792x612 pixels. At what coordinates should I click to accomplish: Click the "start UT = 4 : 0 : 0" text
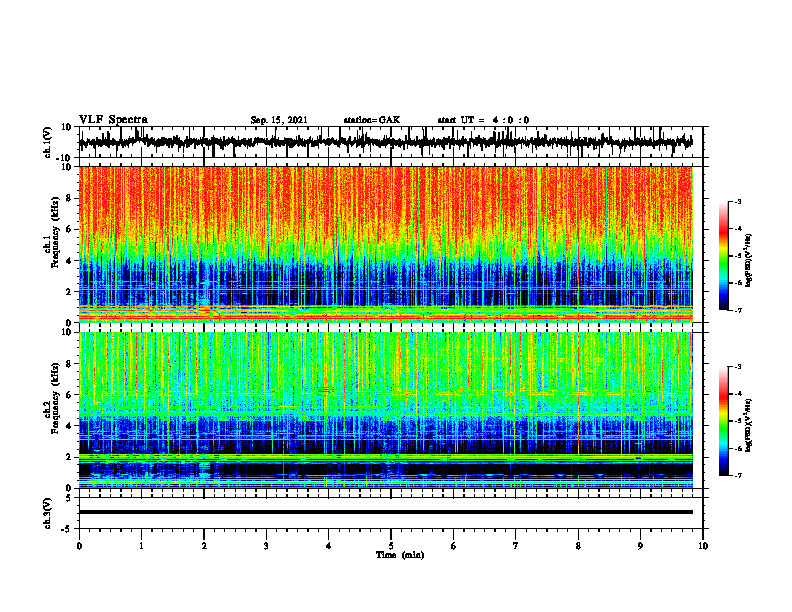click(483, 120)
